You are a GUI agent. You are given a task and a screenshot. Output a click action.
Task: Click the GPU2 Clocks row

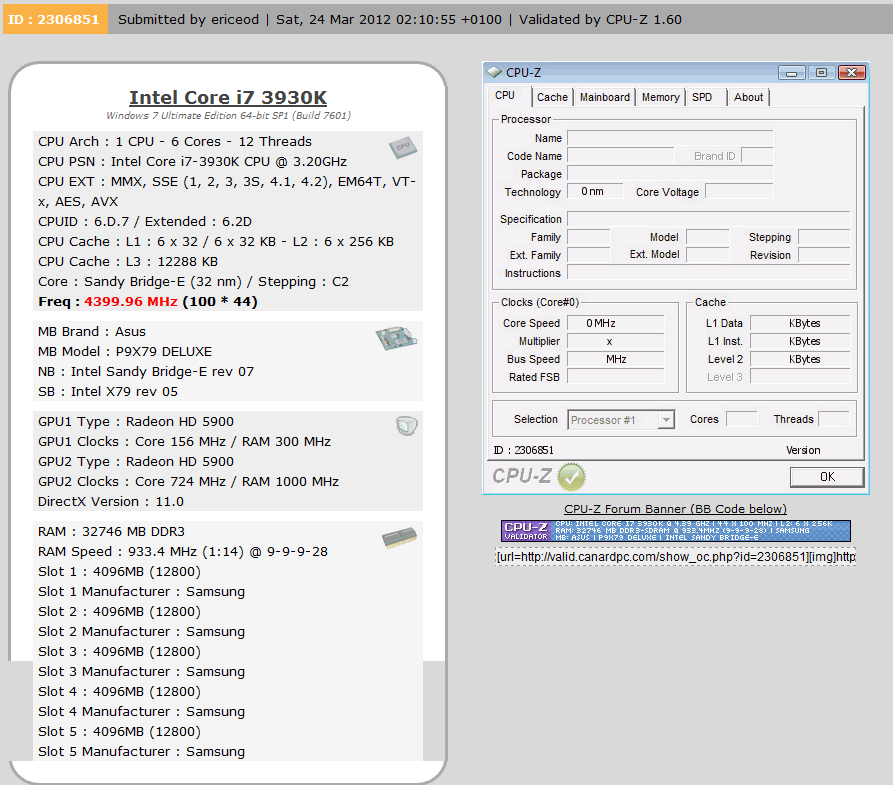tap(189, 481)
